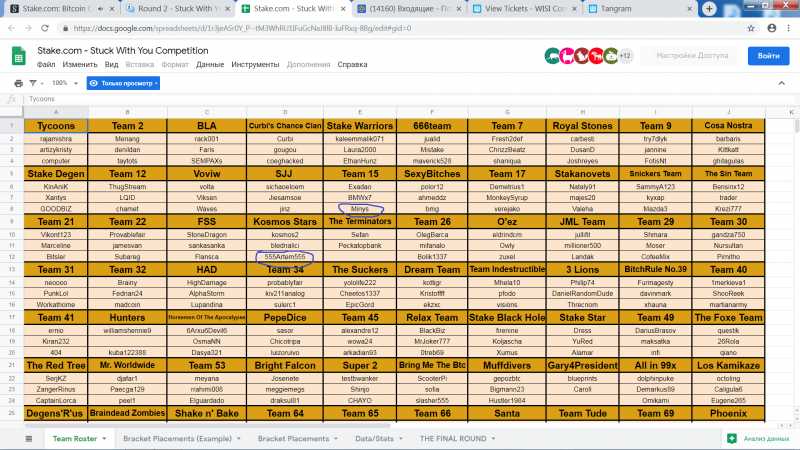800x450 pixels.
Task: Select column D header
Action: (x=285, y=112)
